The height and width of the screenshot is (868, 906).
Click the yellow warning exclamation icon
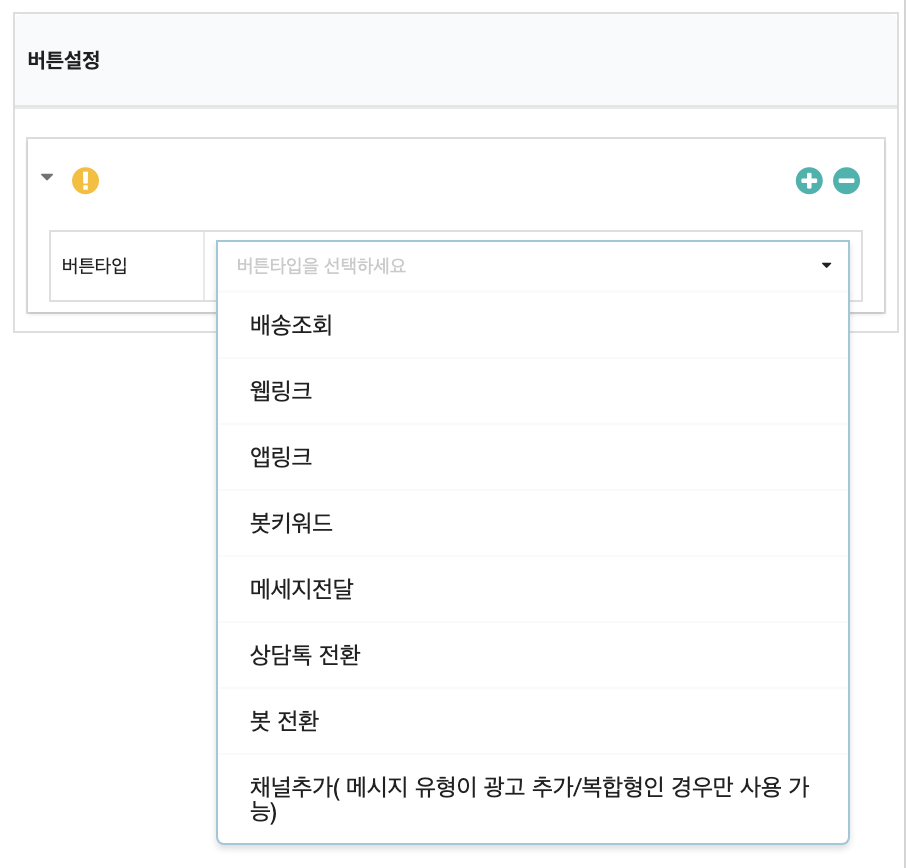(x=86, y=181)
